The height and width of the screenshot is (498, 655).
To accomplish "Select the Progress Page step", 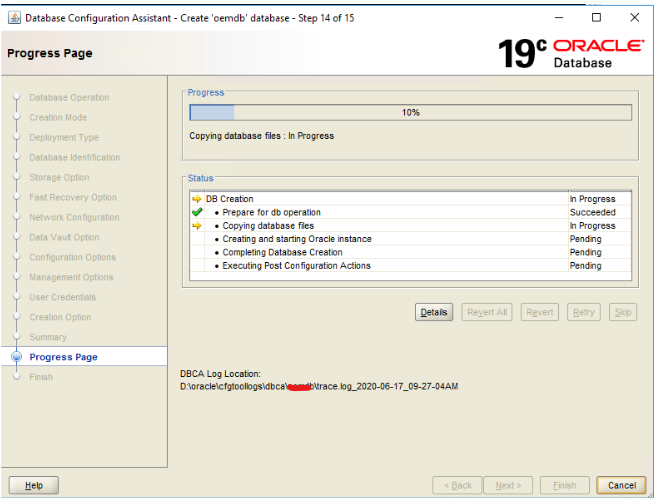I will pos(63,357).
